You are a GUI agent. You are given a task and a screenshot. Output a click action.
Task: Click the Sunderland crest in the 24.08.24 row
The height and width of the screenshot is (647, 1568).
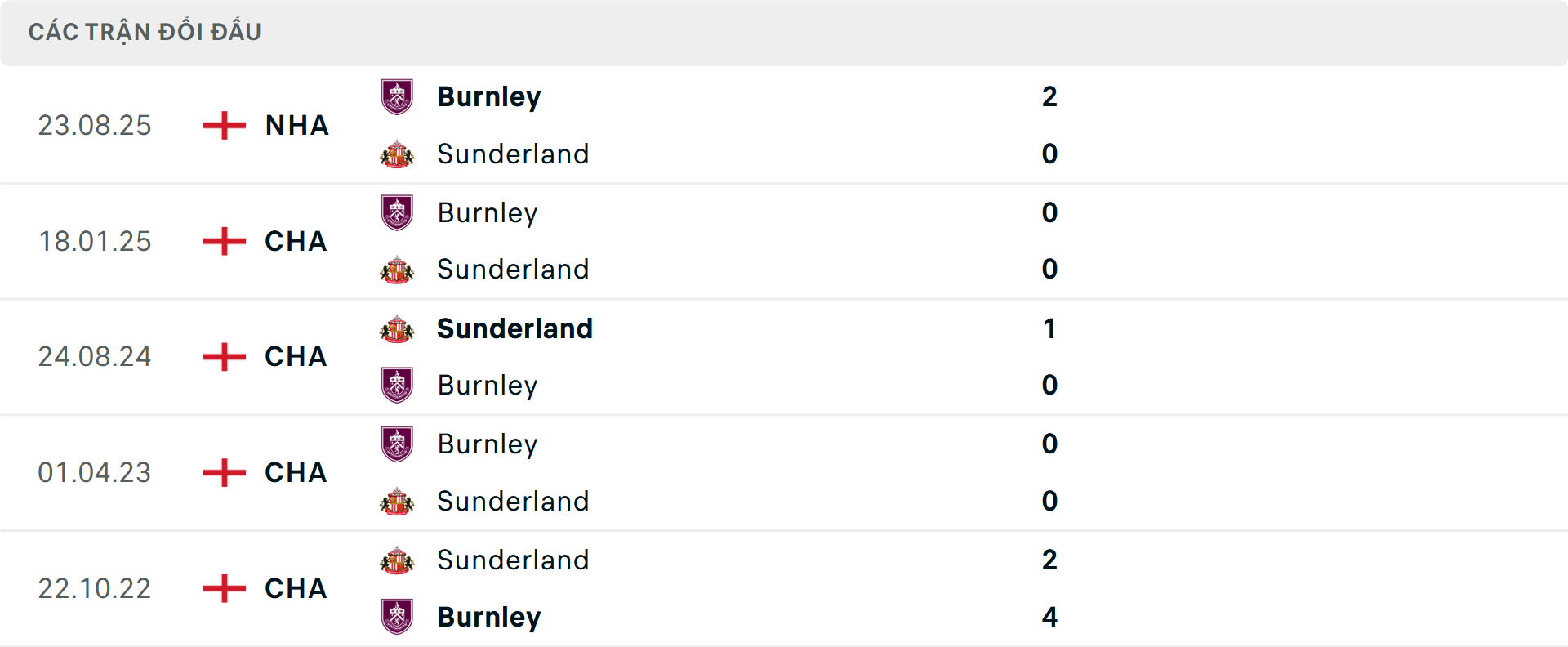(x=397, y=328)
